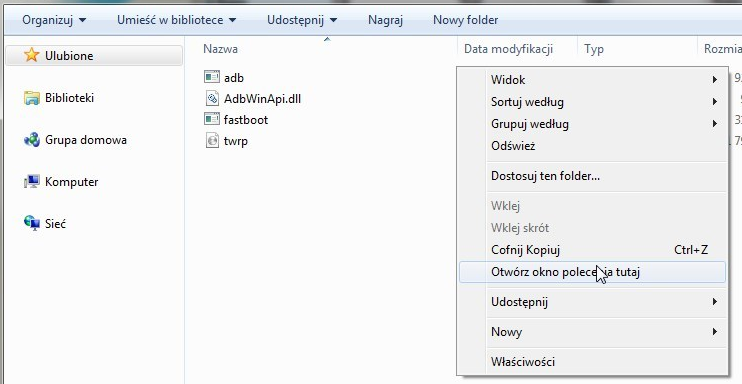Click the Sieć network icon
The image size is (742, 384).
pos(31,223)
